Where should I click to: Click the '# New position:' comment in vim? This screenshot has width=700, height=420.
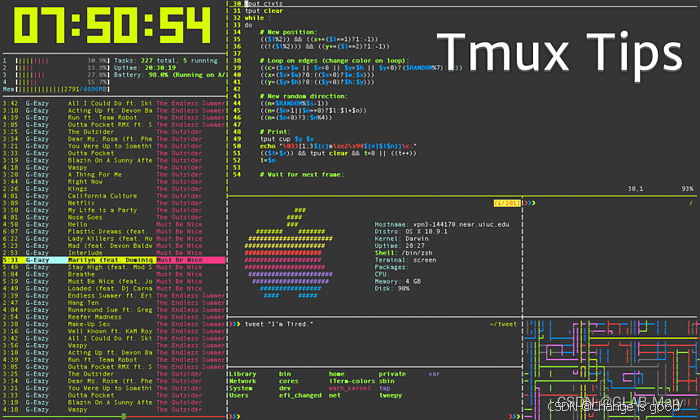288,32
